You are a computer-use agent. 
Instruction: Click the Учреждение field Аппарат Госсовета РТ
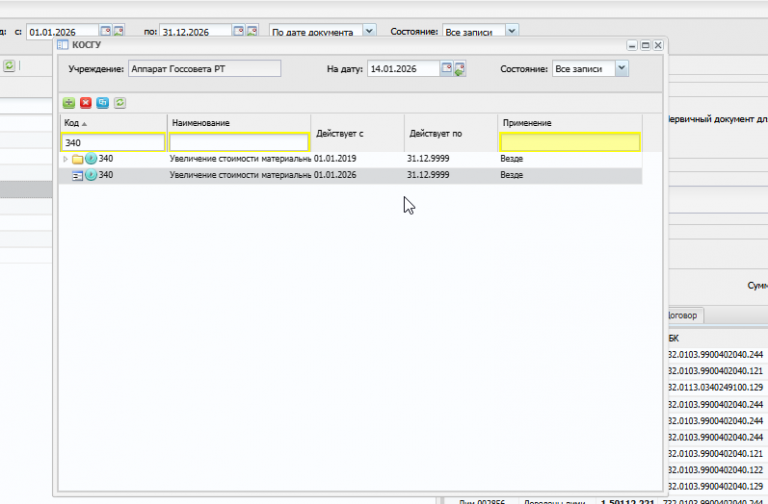pos(205,69)
